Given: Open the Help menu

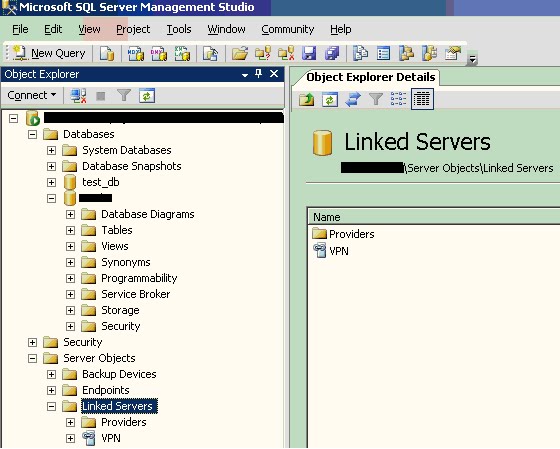Looking at the screenshot, I should pos(341,29).
